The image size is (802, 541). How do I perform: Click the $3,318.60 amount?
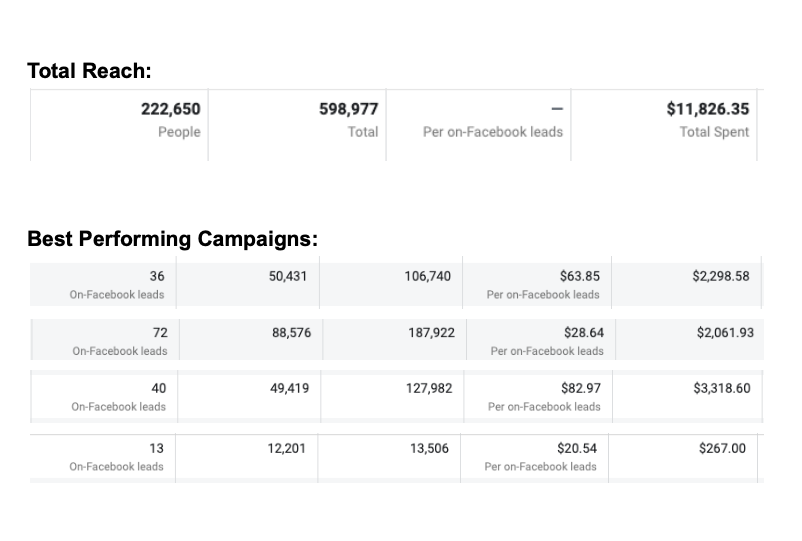point(721,388)
